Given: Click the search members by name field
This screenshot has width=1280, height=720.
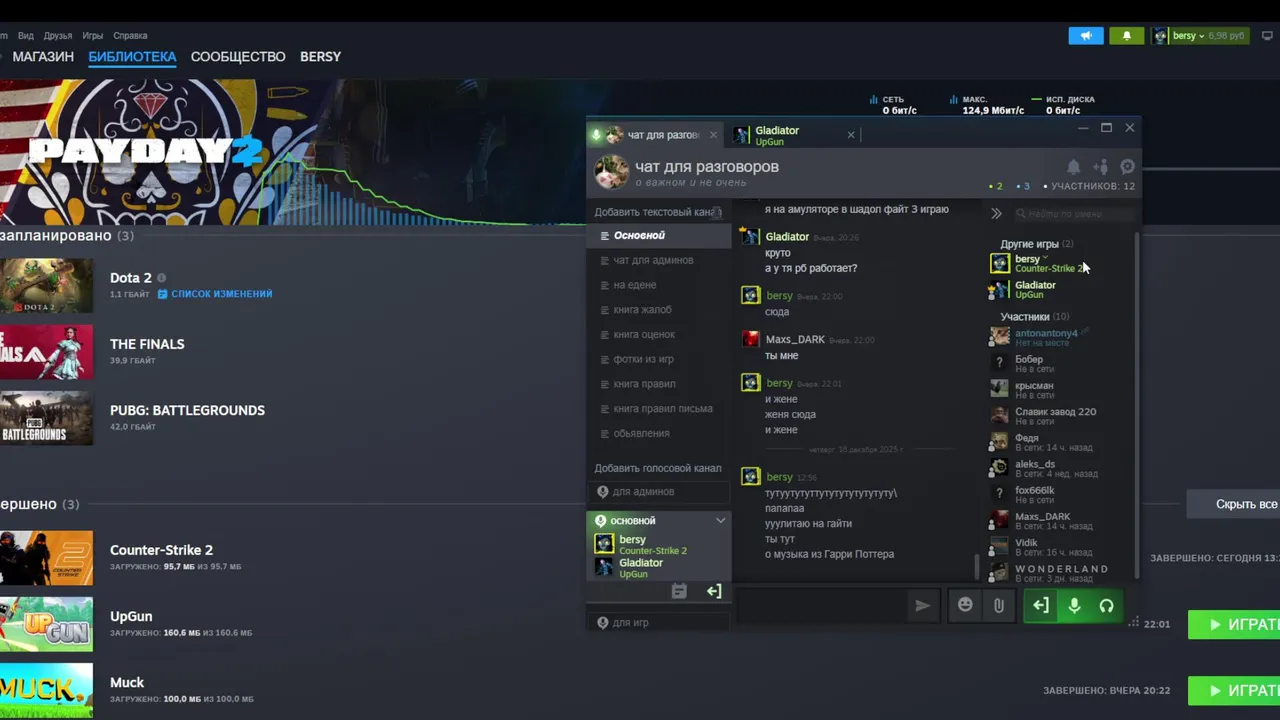Looking at the screenshot, I should [1075, 213].
